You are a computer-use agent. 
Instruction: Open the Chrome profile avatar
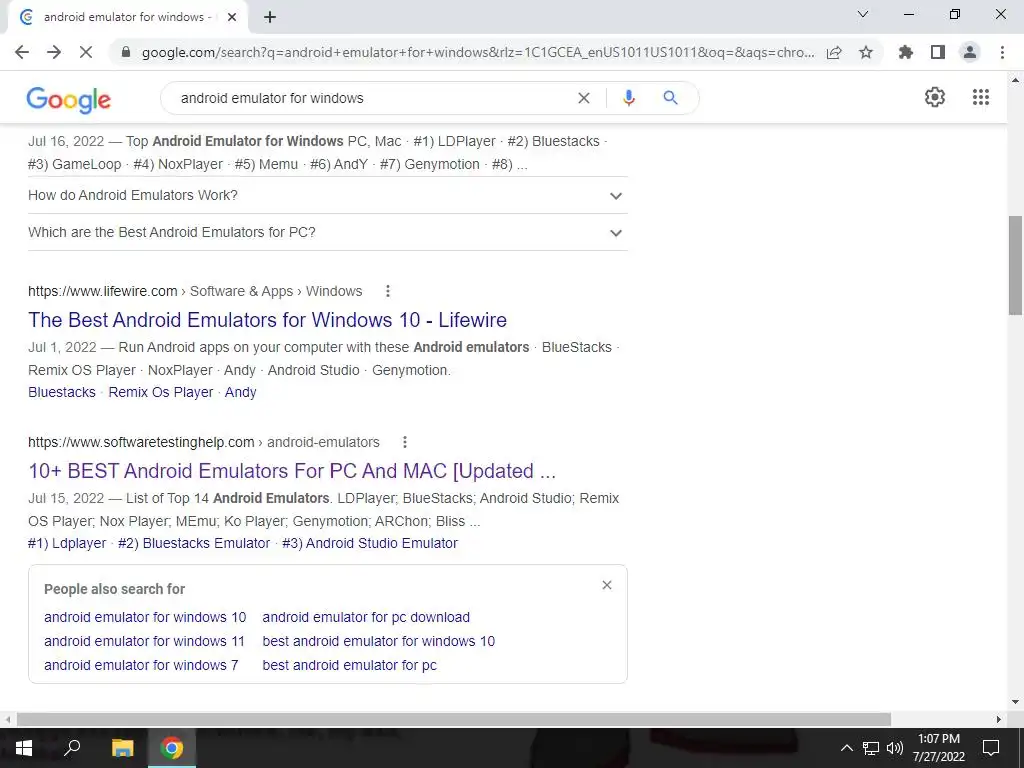[x=970, y=52]
